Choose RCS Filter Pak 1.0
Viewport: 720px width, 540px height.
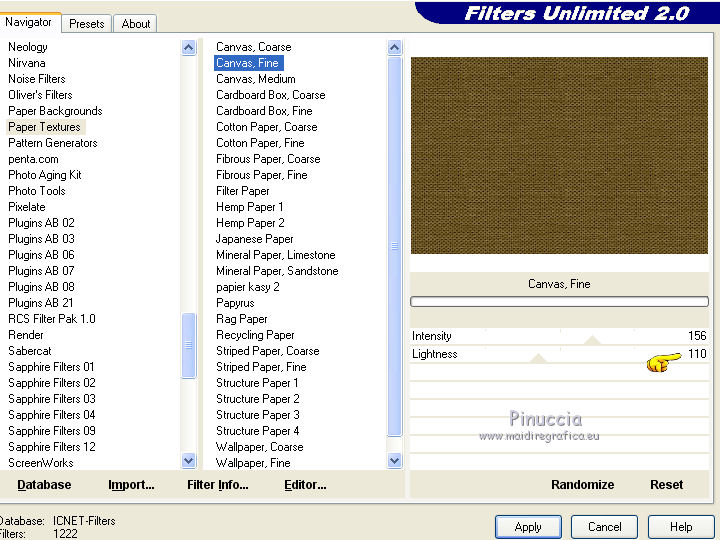coord(52,319)
